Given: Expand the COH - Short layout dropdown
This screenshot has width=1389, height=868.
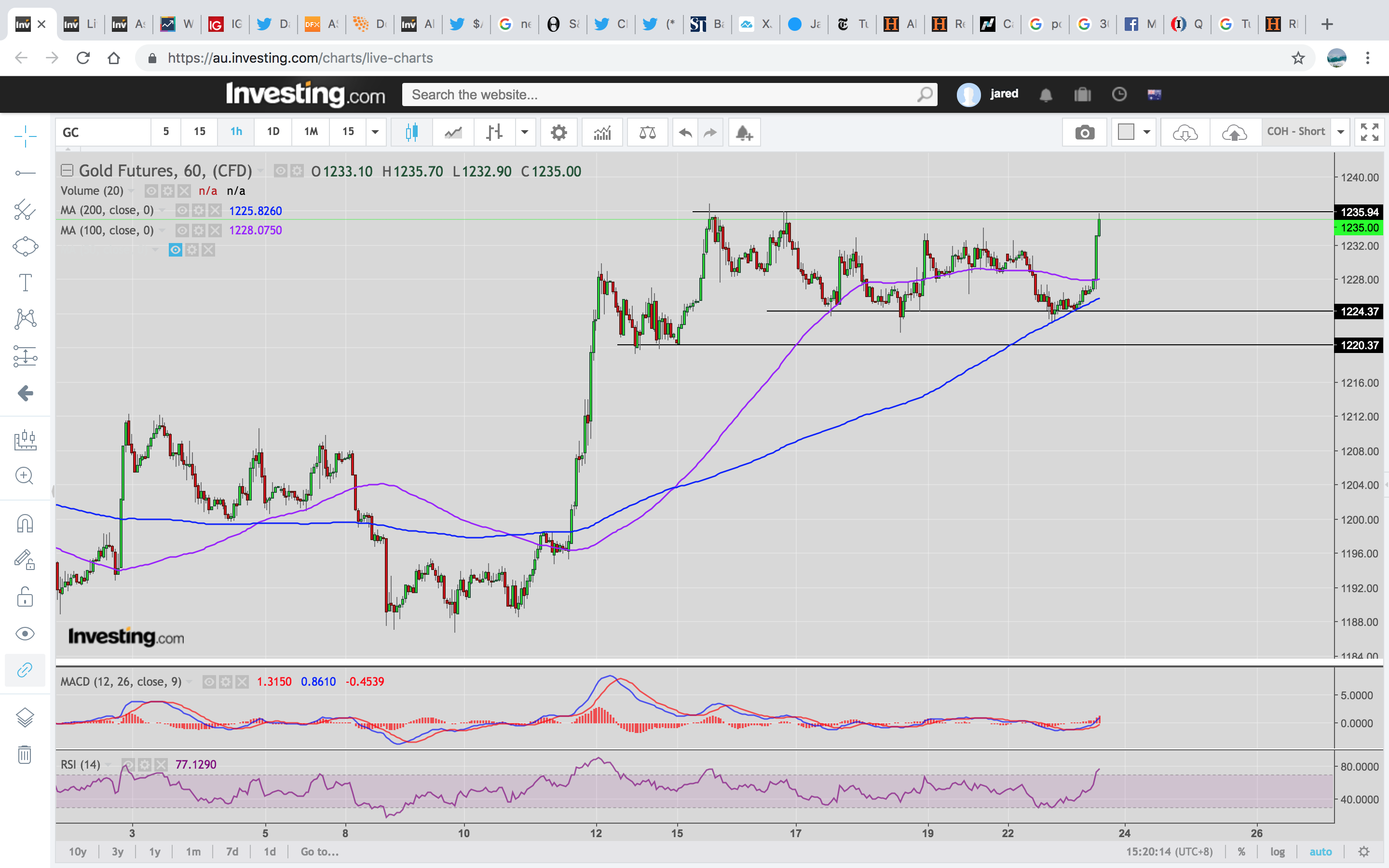Looking at the screenshot, I should point(1341,133).
